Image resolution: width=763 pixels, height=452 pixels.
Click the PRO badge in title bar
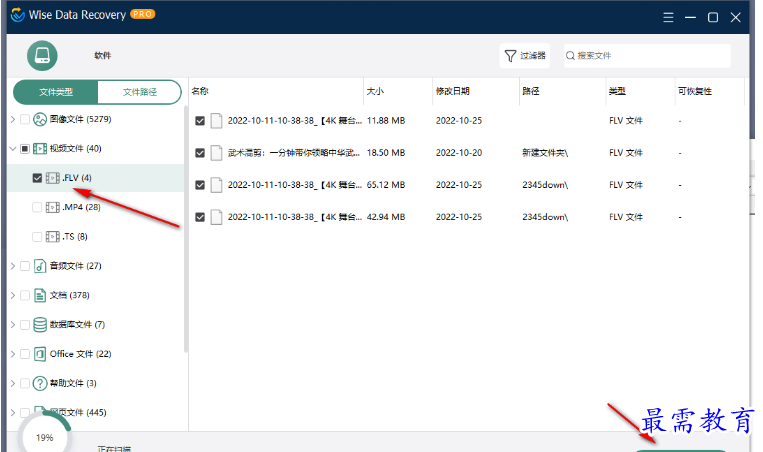point(142,15)
